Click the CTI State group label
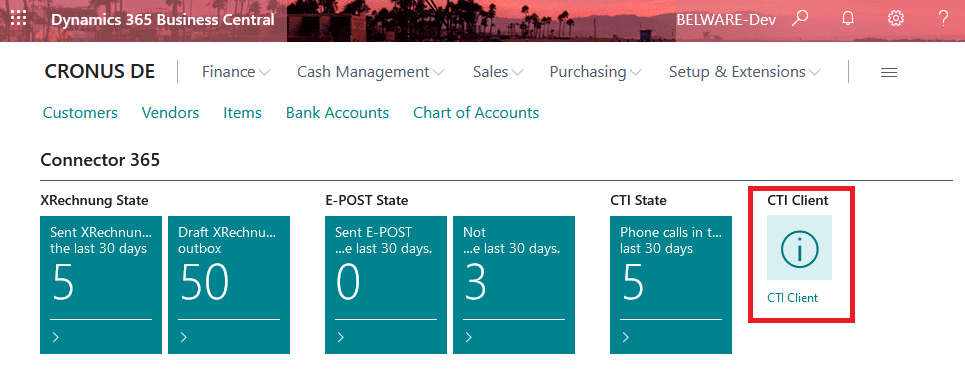 [638, 201]
